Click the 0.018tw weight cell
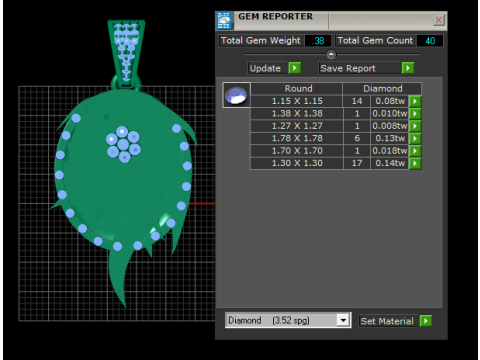Viewport: 480px width, 360px height. [390, 151]
